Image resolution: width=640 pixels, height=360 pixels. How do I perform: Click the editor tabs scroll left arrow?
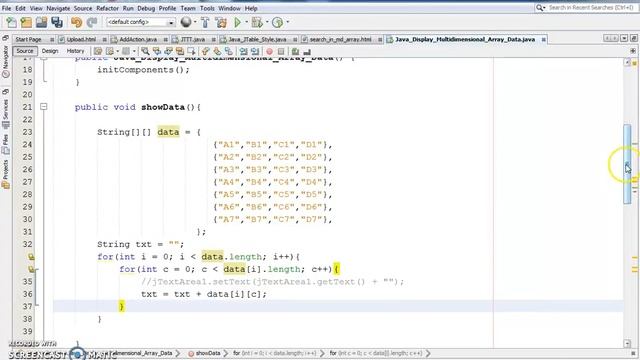tap(607, 38)
